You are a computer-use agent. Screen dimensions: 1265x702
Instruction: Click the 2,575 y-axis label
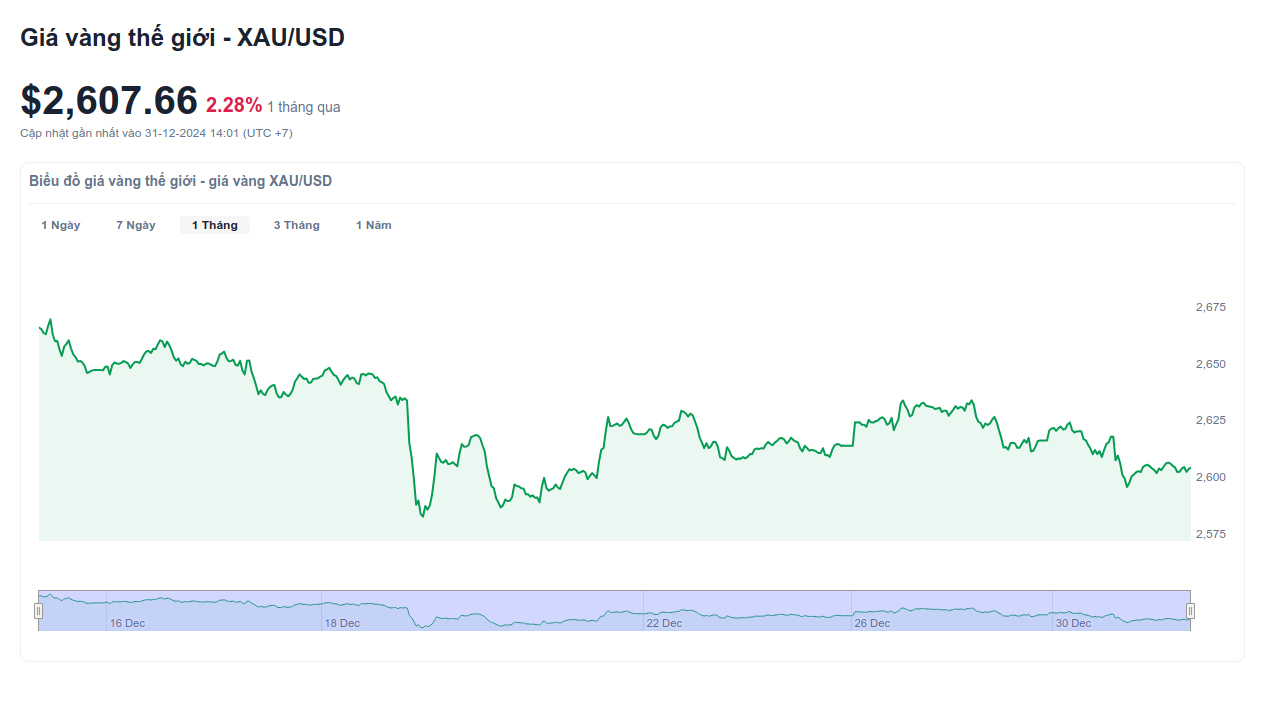1210,534
